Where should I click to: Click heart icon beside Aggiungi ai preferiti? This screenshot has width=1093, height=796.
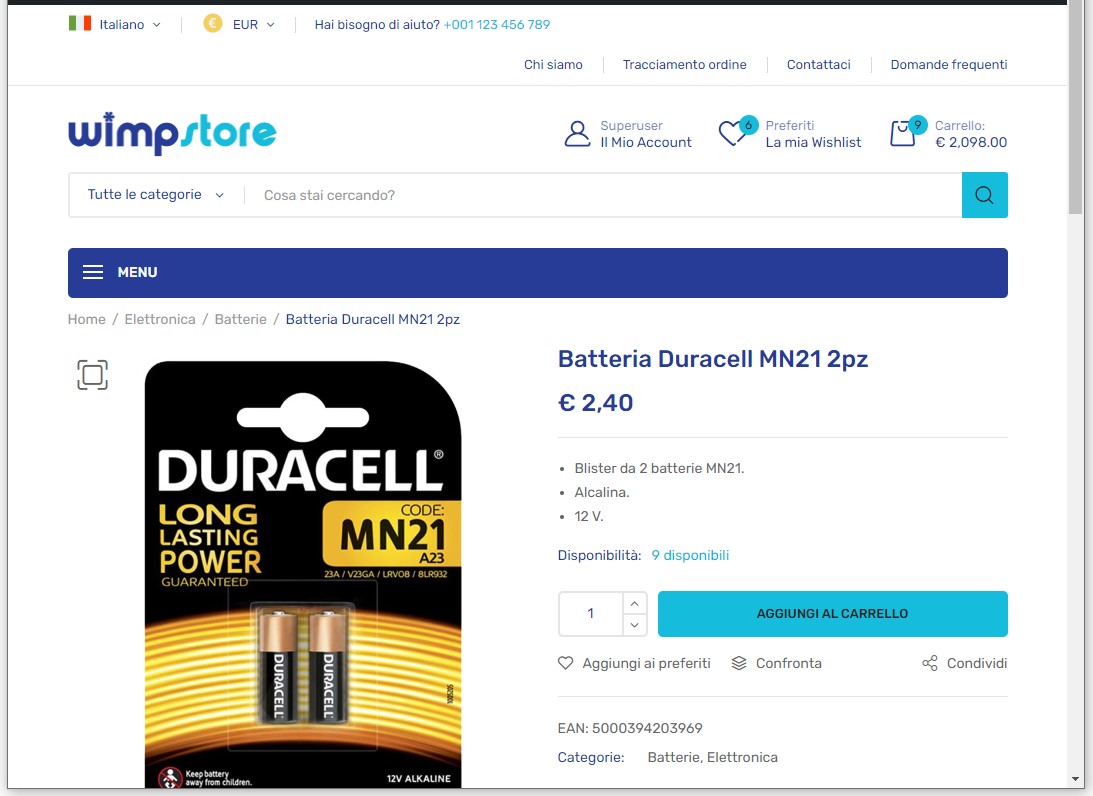tap(565, 663)
